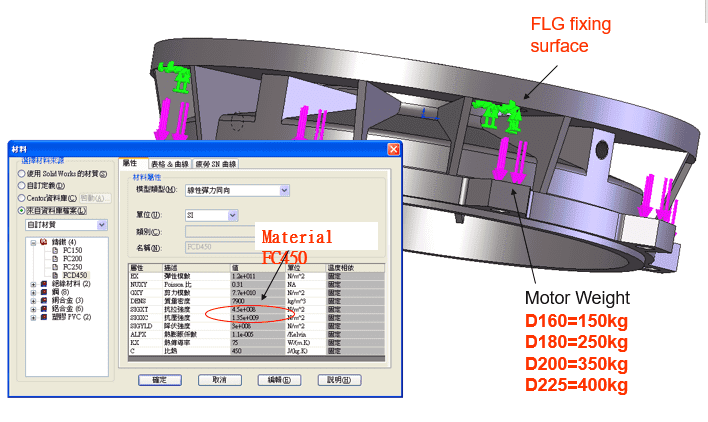Click the 鑄鐵 (4) category library icon
This screenshot has width=708, height=422.
[x=44, y=242]
